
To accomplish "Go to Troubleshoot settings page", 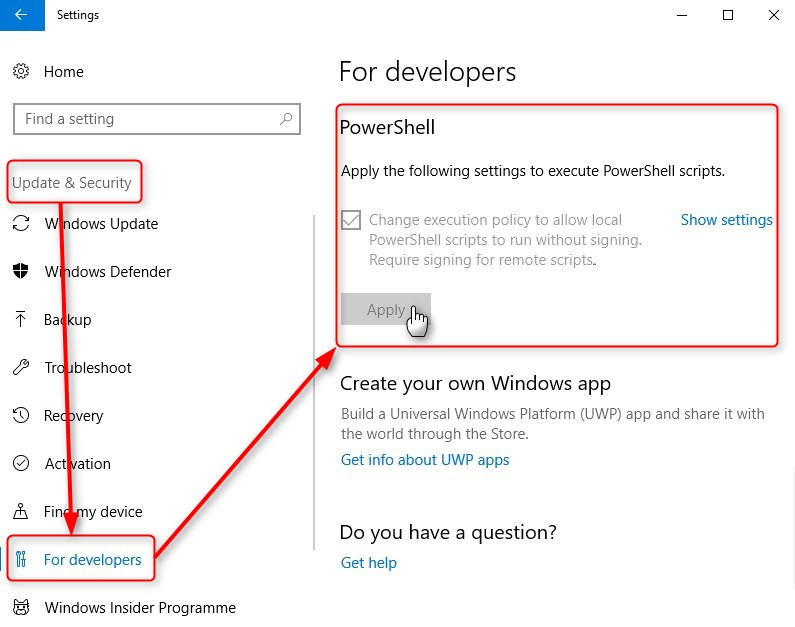I will (88, 367).
